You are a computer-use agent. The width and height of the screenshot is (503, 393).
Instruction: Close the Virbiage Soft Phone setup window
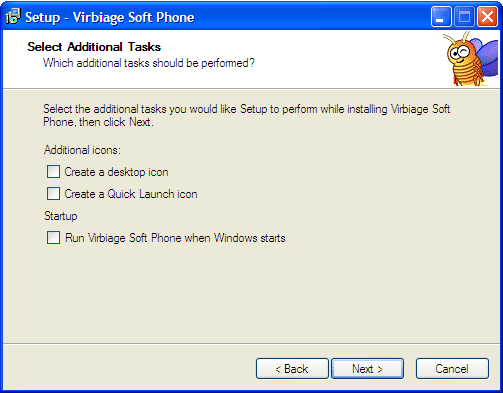487,16
